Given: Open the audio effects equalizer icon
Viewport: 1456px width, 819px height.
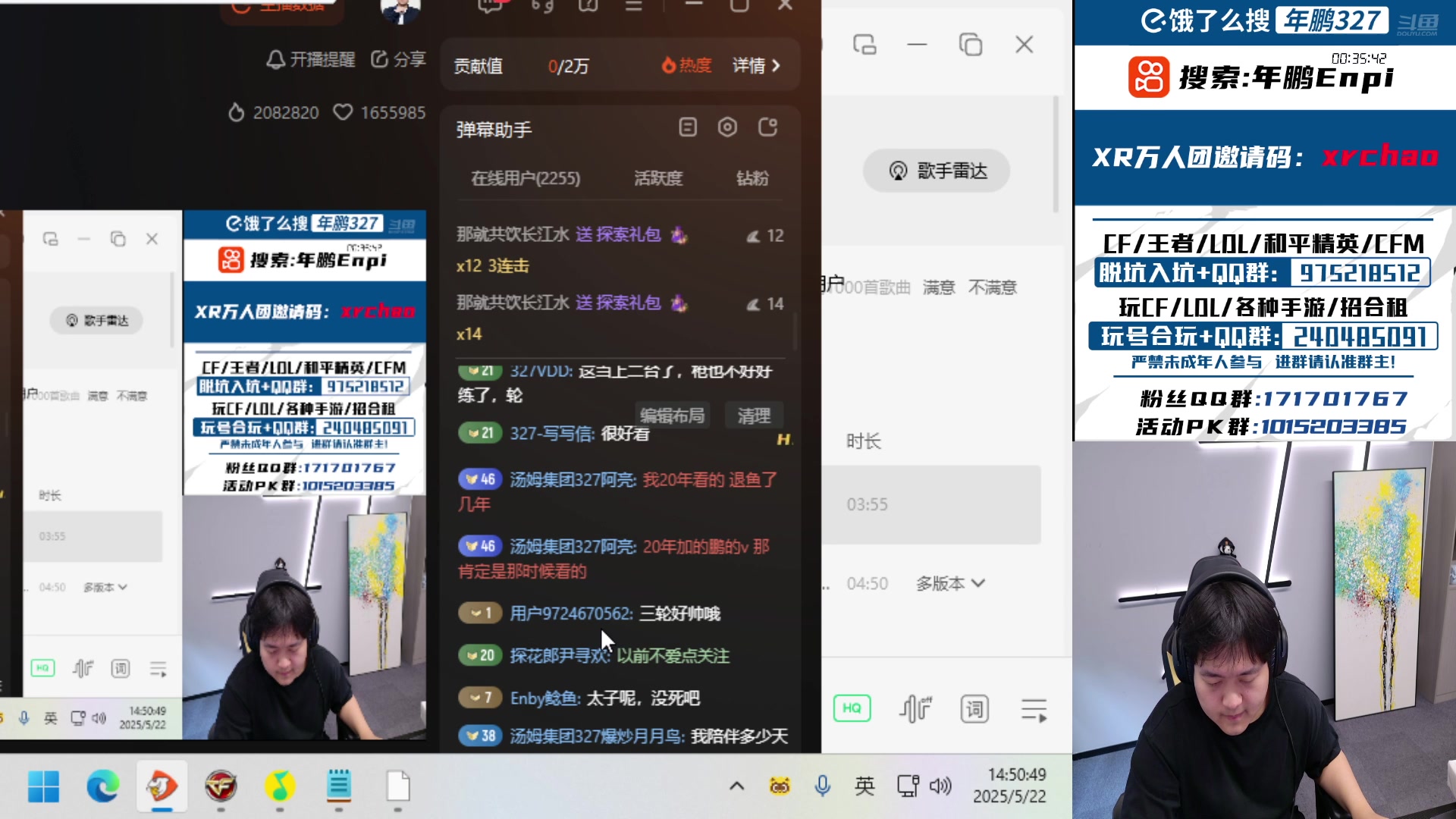Looking at the screenshot, I should point(915,708).
